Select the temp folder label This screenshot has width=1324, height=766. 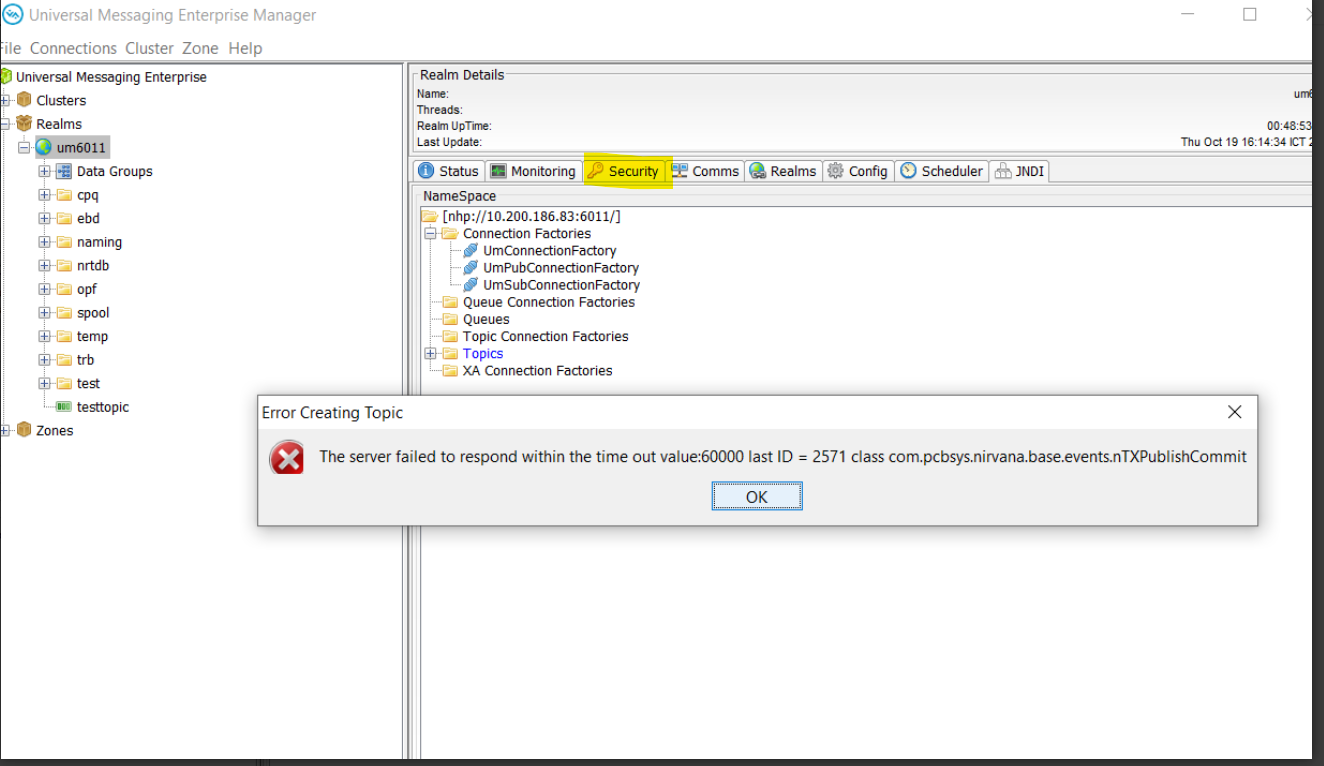click(x=92, y=336)
